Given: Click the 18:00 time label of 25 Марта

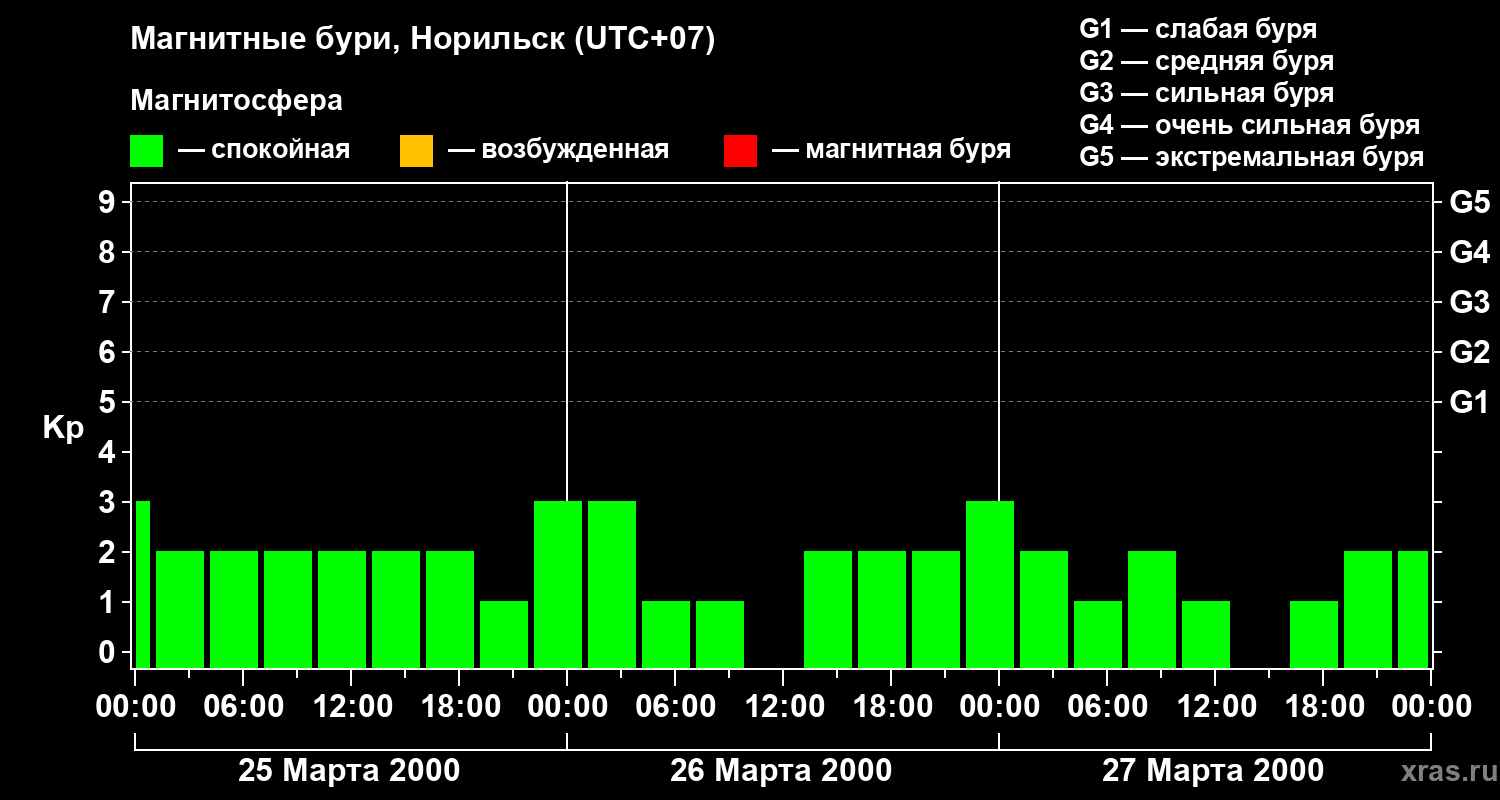Looking at the screenshot, I should pos(459,707).
